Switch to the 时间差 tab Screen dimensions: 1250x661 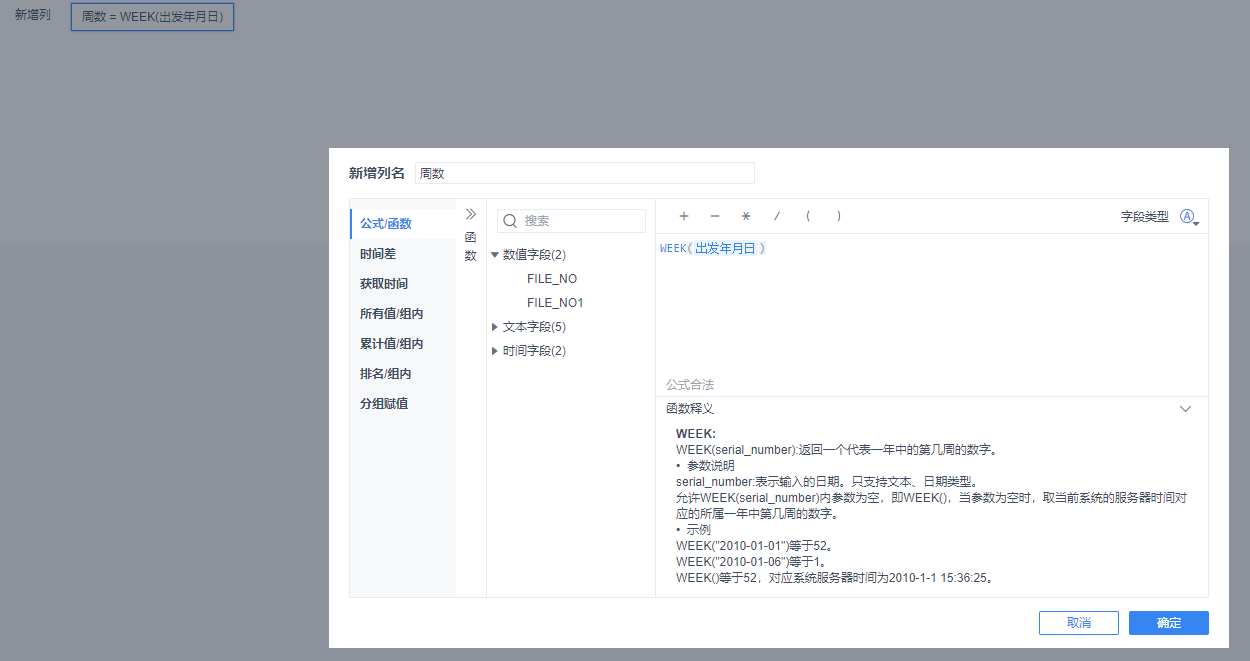pyautogui.click(x=403, y=254)
